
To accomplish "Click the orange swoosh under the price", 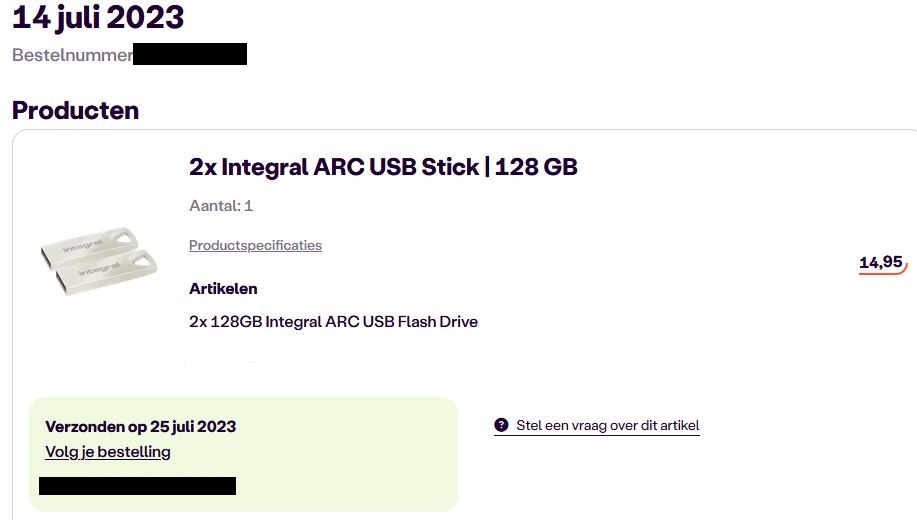I will coord(882,272).
